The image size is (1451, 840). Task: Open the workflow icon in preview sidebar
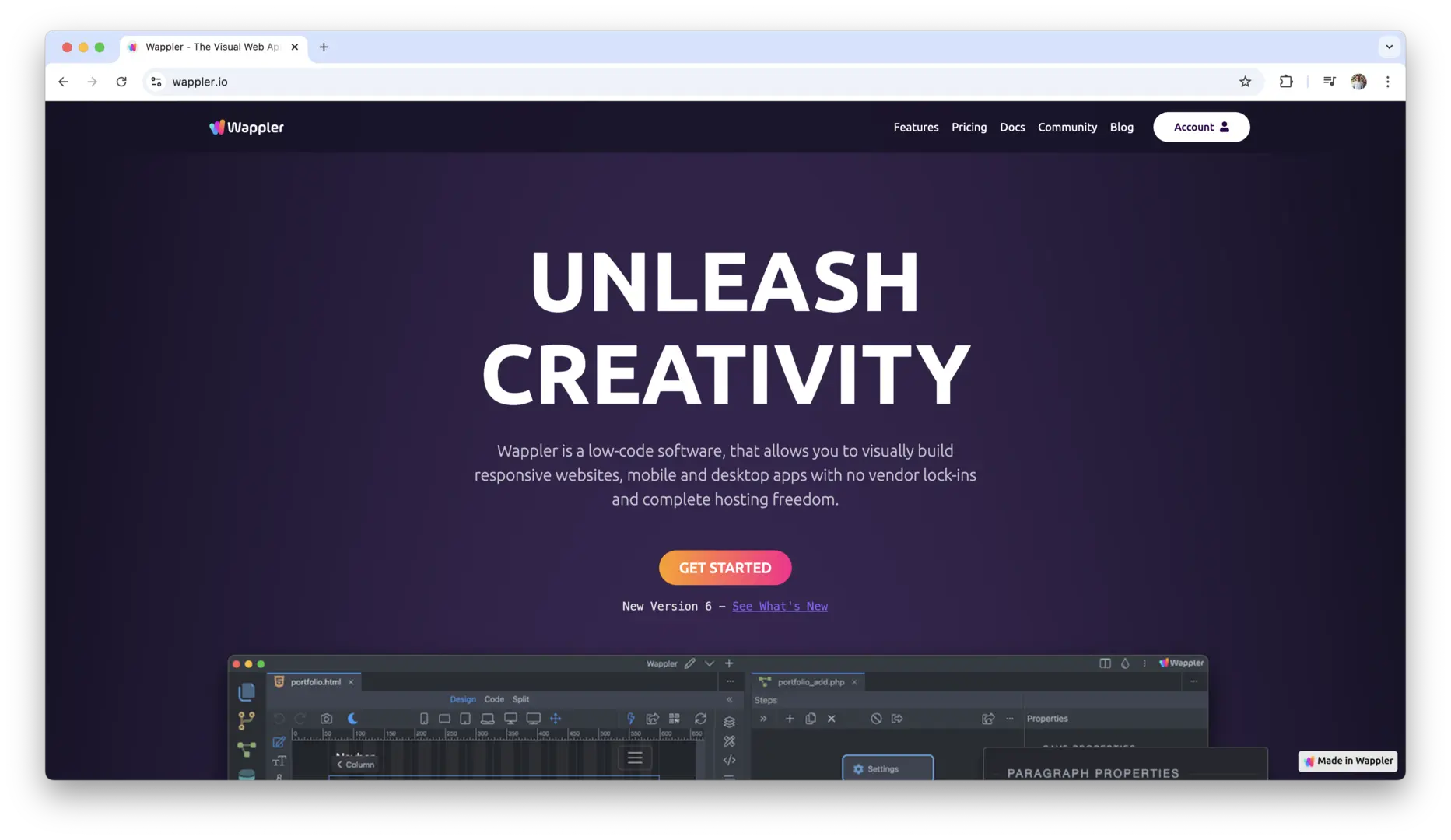[247, 748]
